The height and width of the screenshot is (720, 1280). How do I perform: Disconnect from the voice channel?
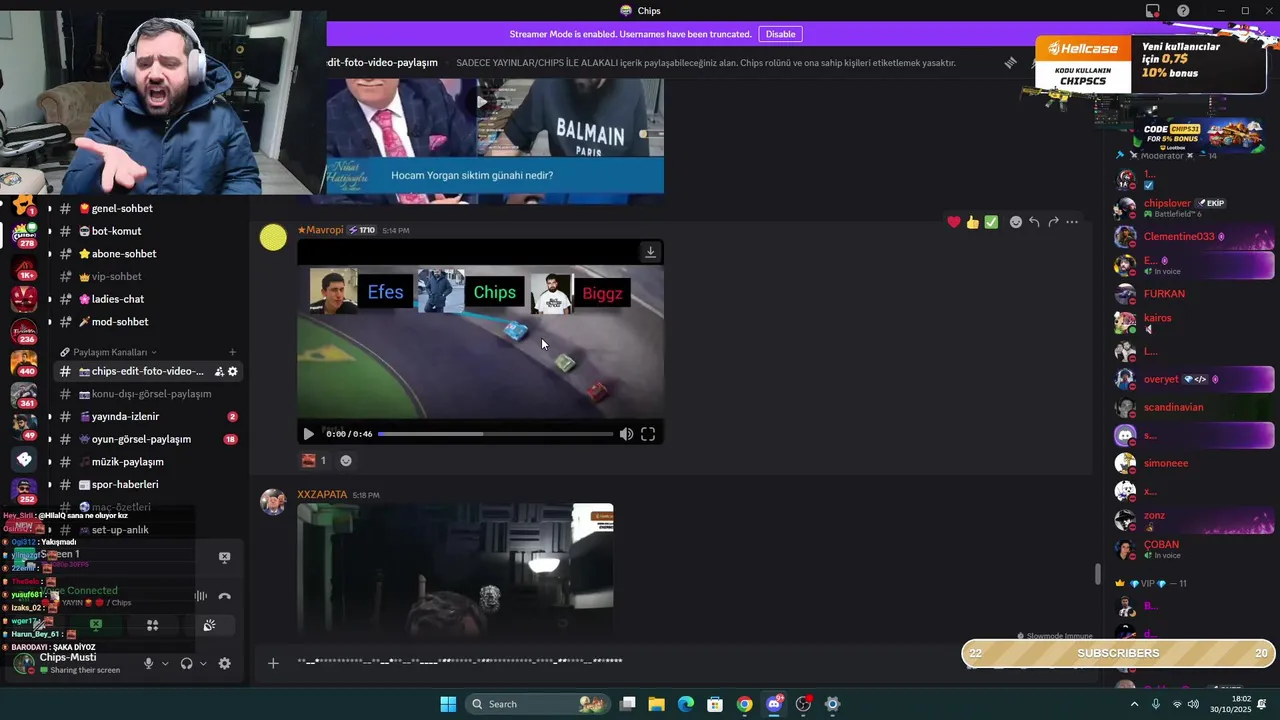(x=224, y=596)
